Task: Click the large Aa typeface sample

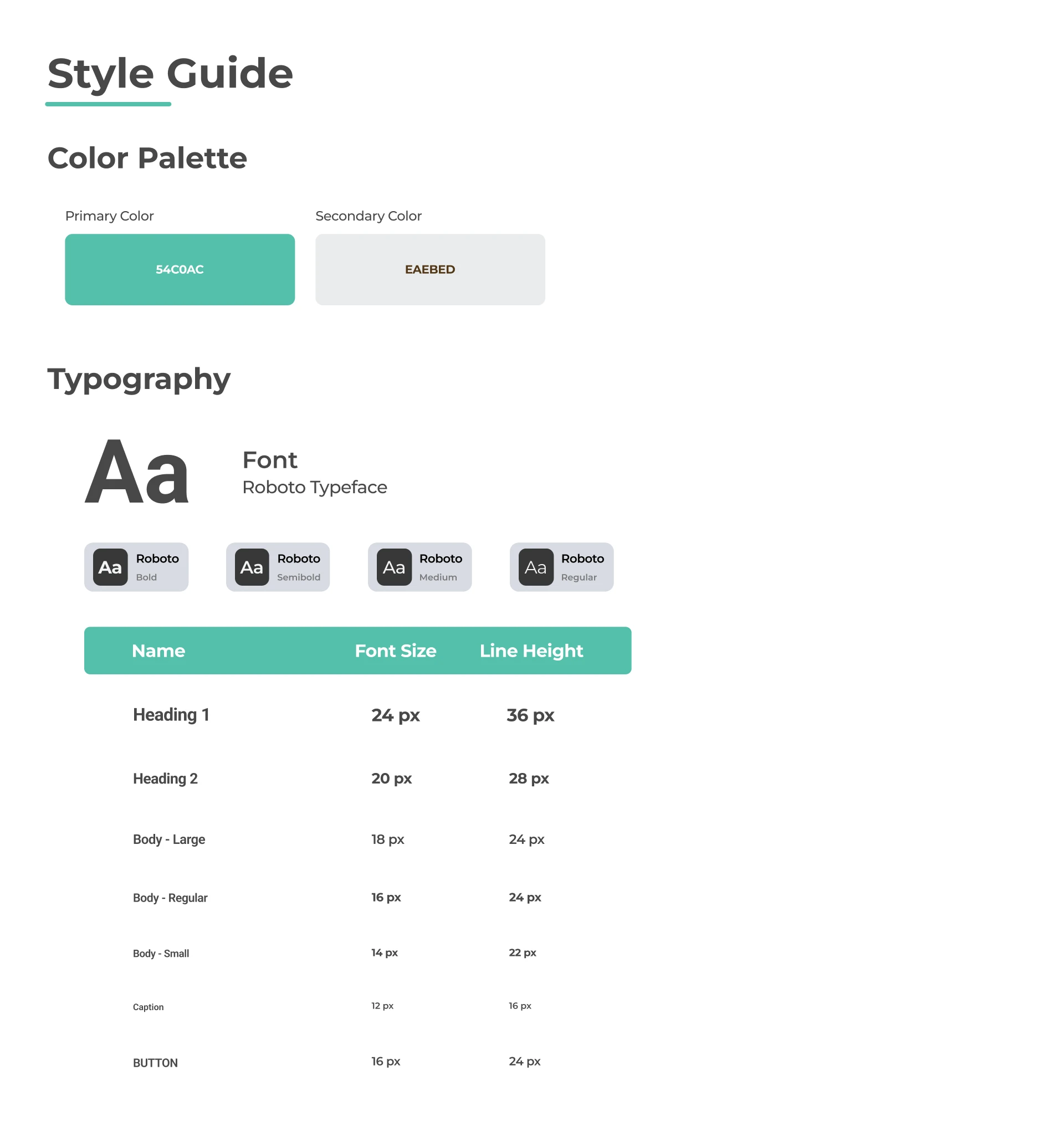Action: (137, 472)
